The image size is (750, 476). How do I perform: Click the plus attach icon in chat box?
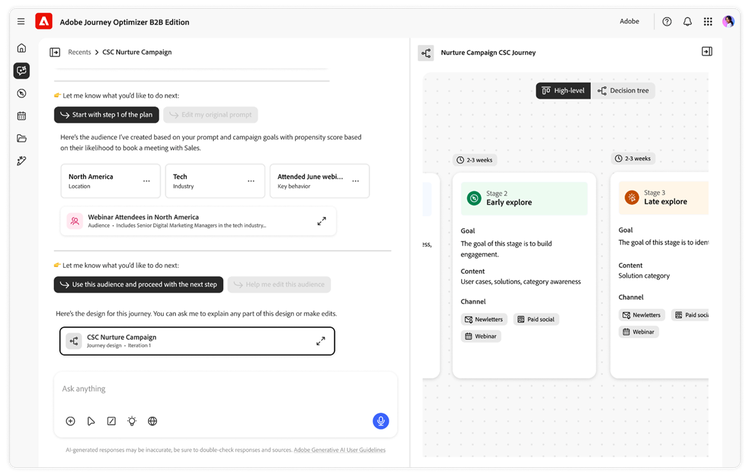[x=70, y=421]
